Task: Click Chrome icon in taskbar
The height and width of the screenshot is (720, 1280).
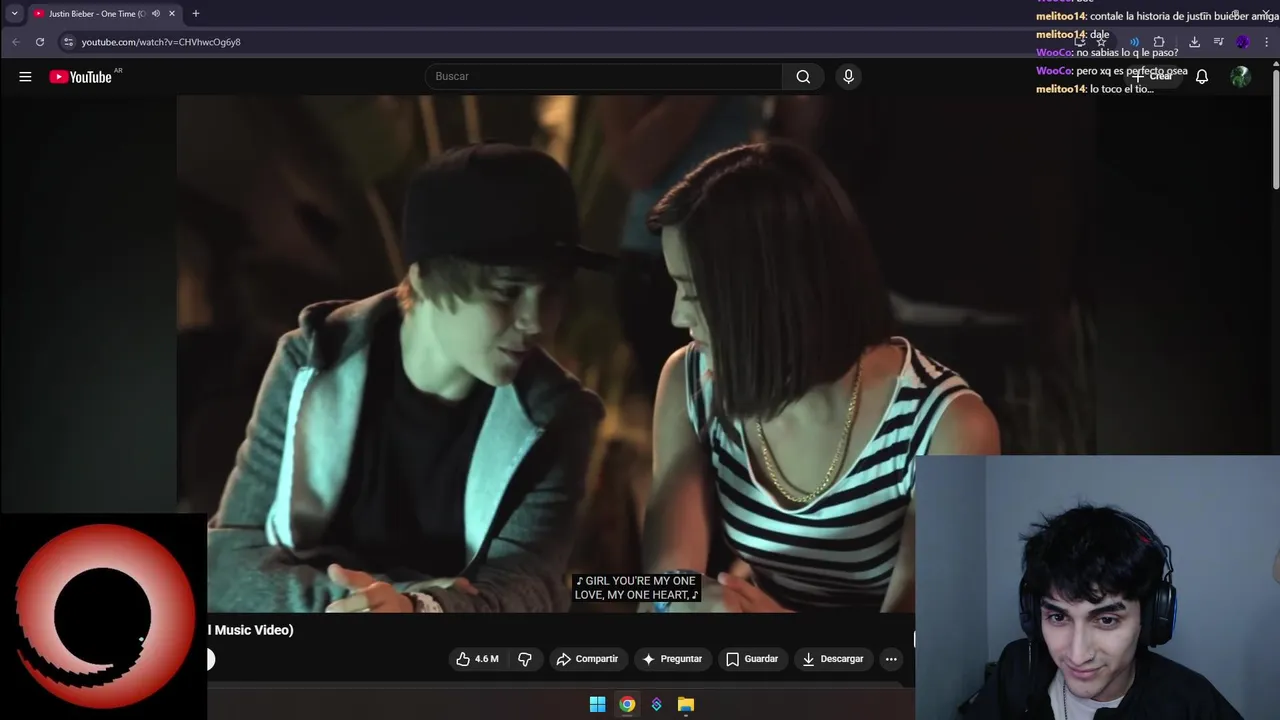Action: tap(627, 704)
